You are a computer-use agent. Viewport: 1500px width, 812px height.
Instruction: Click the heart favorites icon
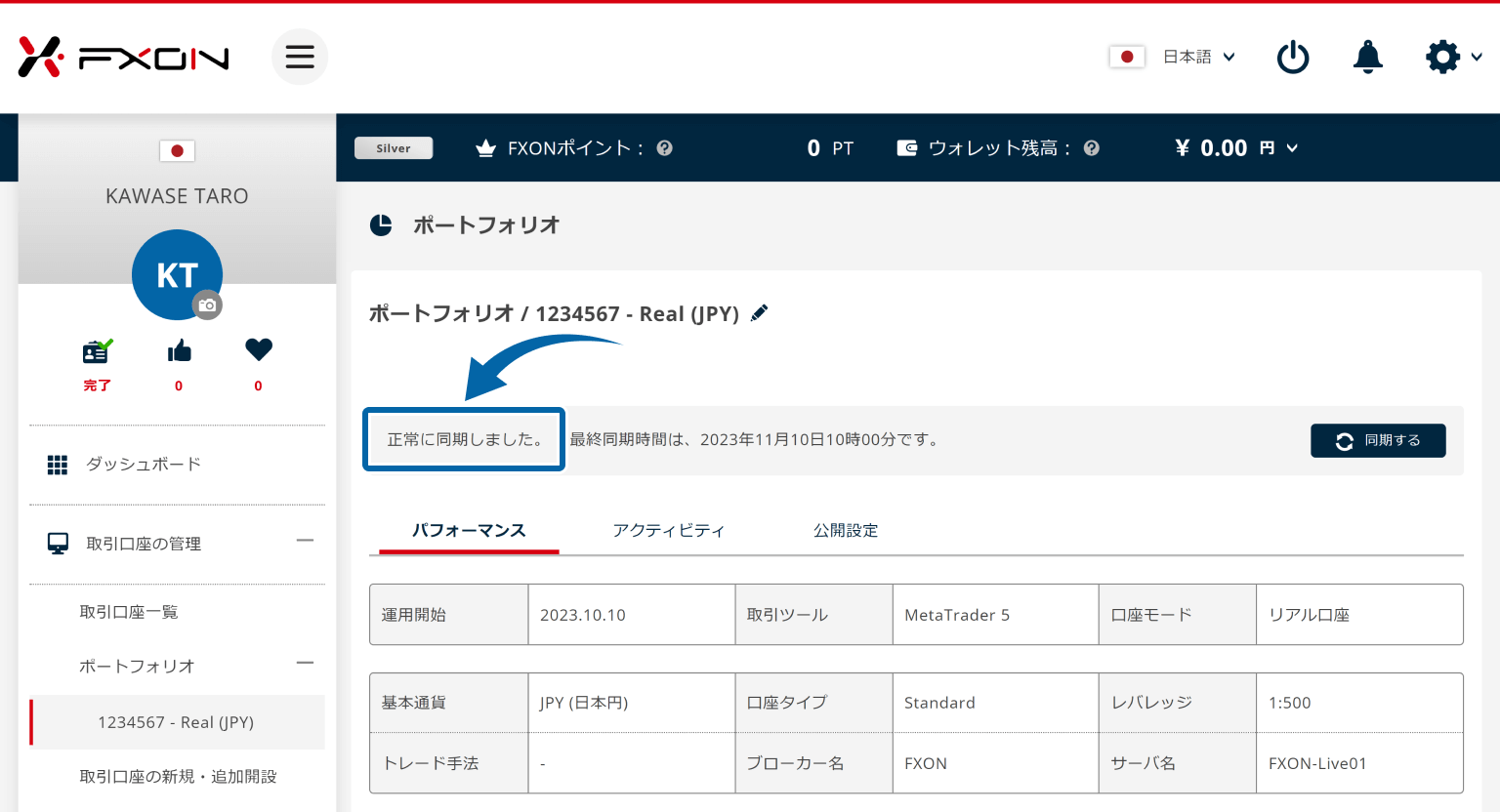point(259,349)
